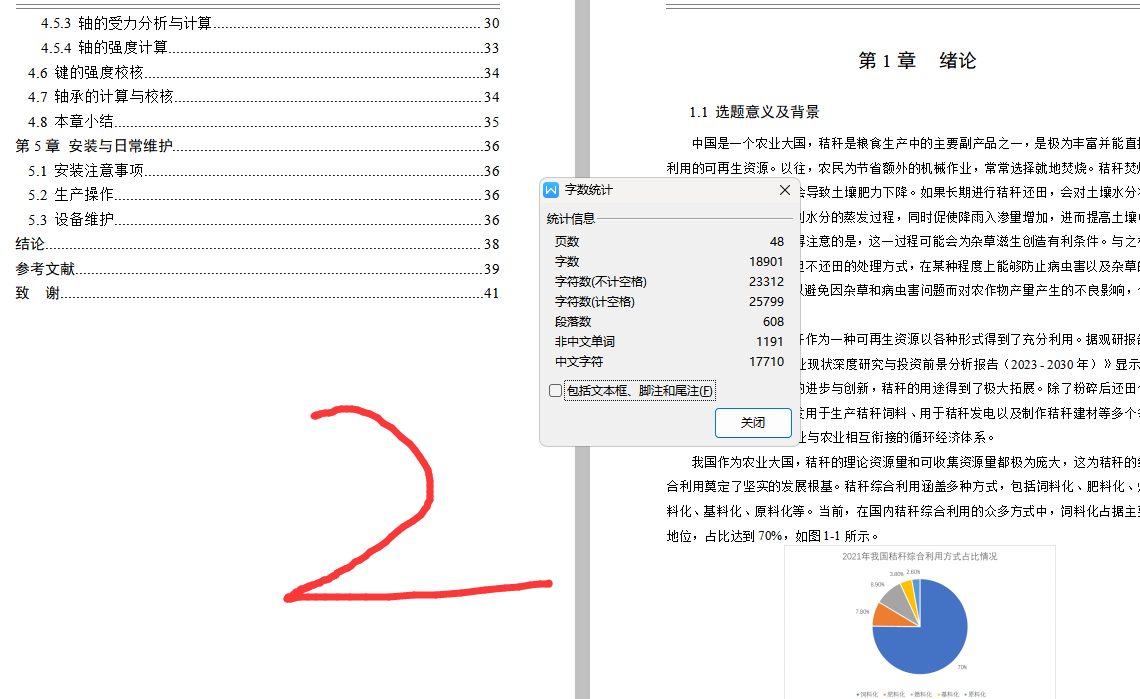Click the 段落数 value 608

click(773, 321)
